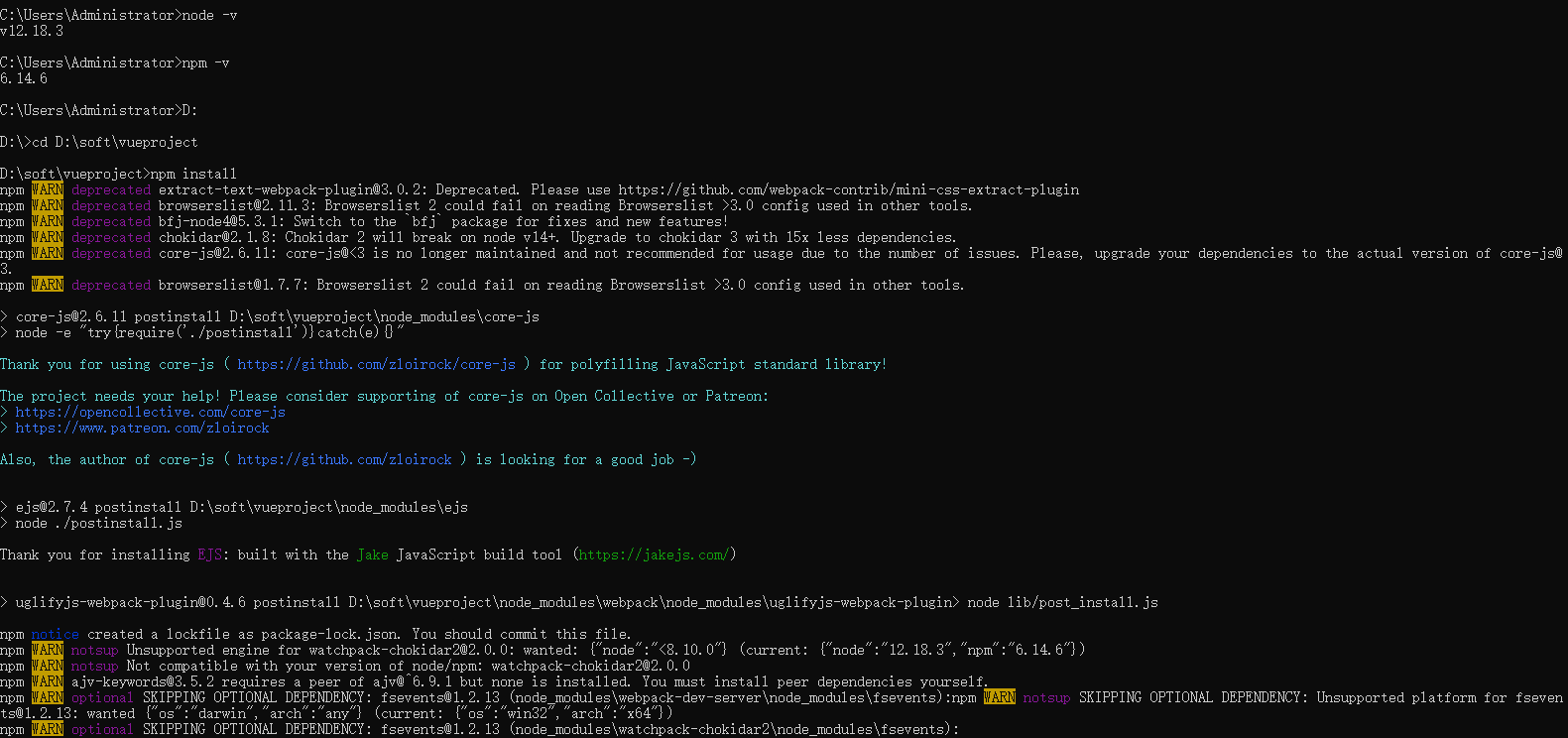
Task: Open the www.patreon.com/zloirock URL
Action: coord(143,428)
